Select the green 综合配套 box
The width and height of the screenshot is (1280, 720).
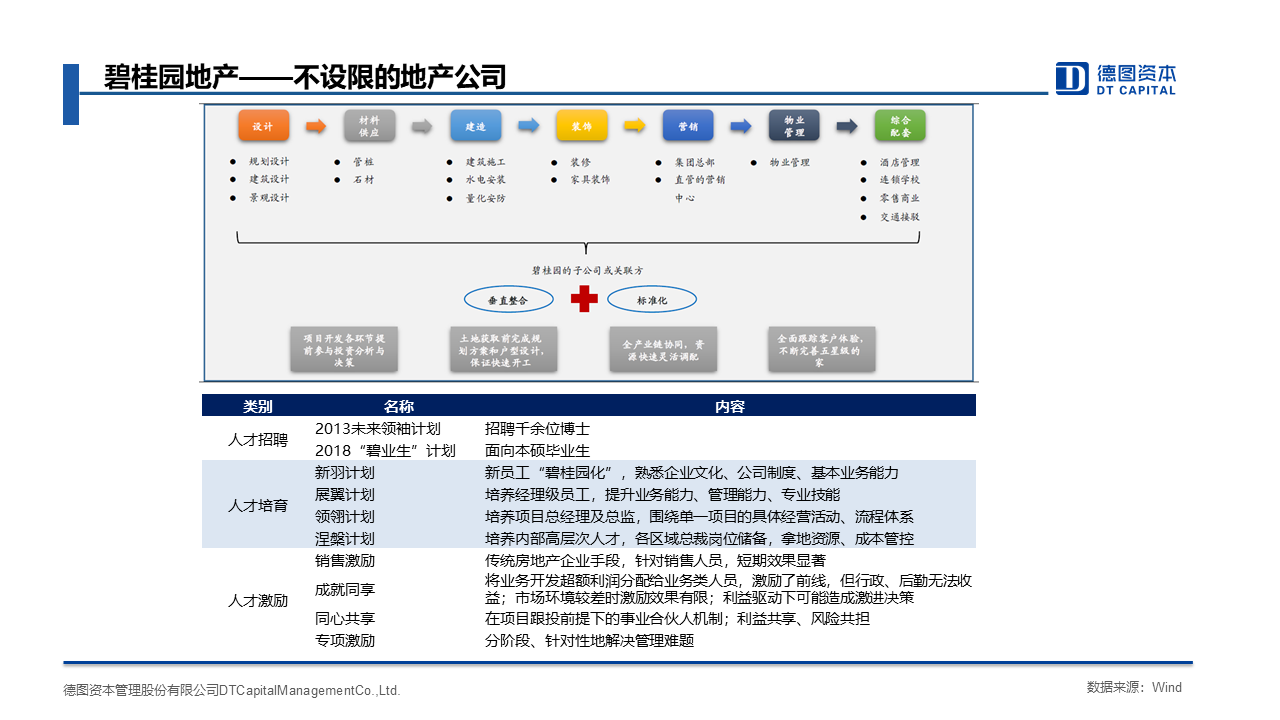900,126
